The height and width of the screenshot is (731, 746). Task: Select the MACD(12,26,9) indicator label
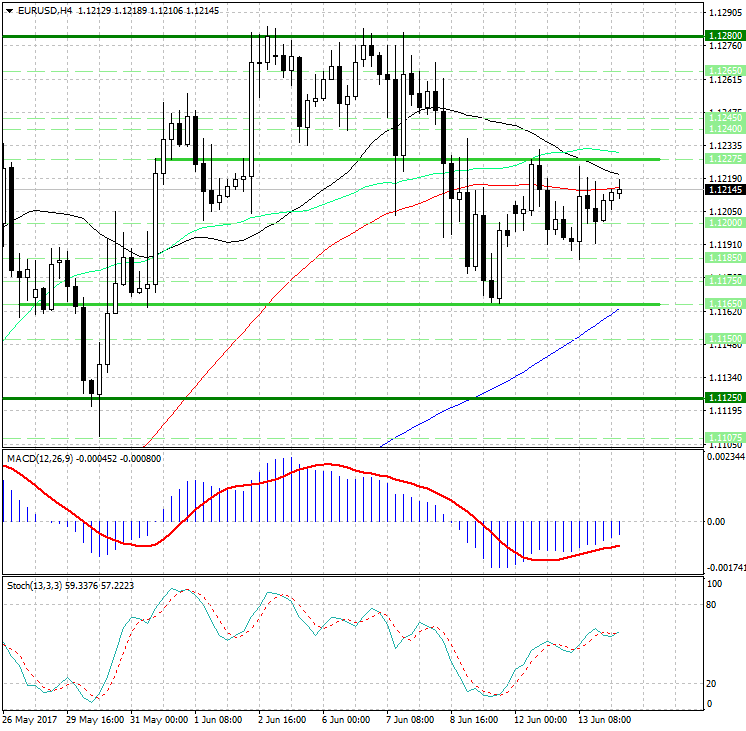click(x=40, y=459)
